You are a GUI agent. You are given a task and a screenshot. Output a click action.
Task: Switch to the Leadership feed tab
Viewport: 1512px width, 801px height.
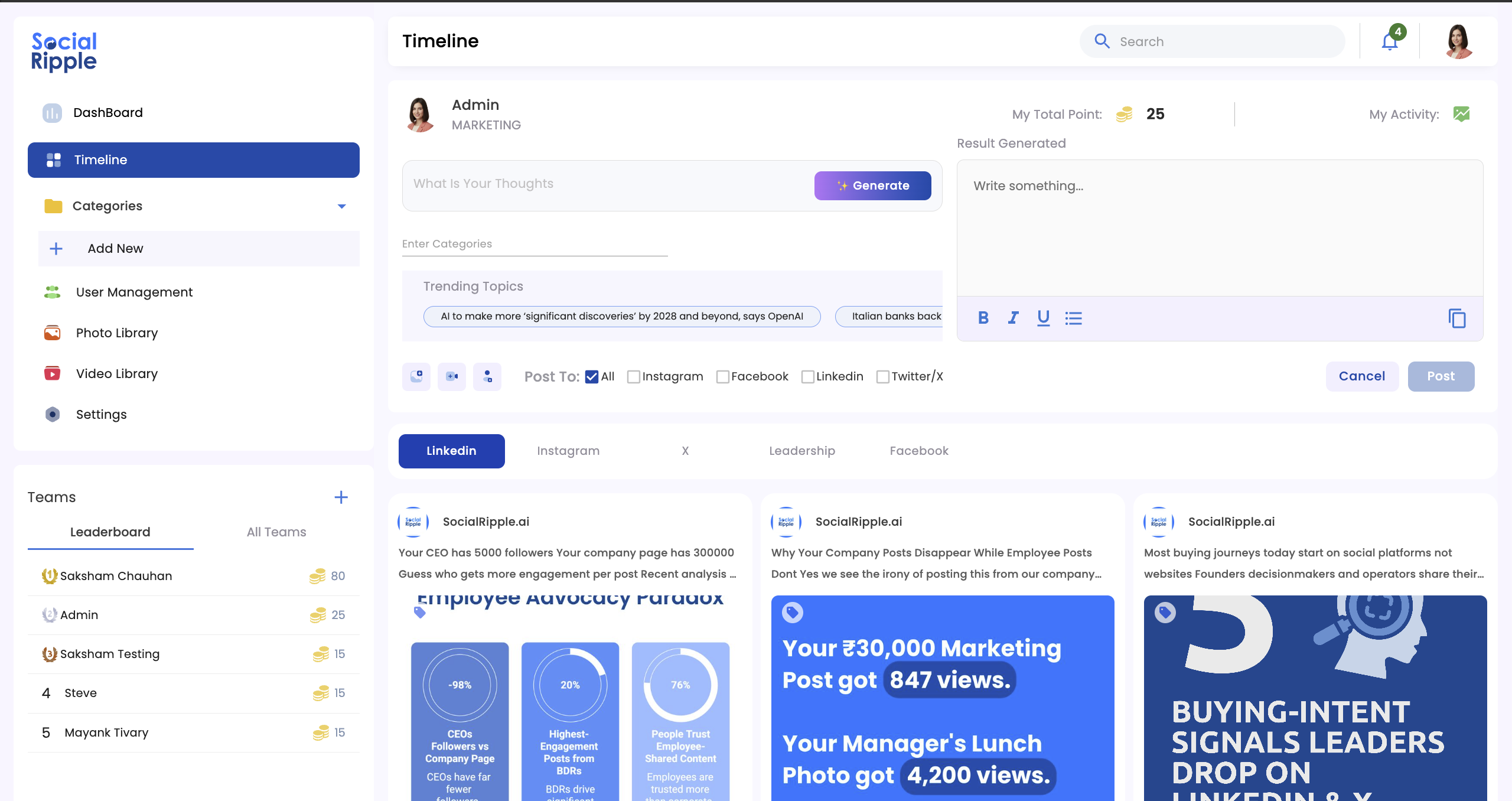click(x=801, y=451)
